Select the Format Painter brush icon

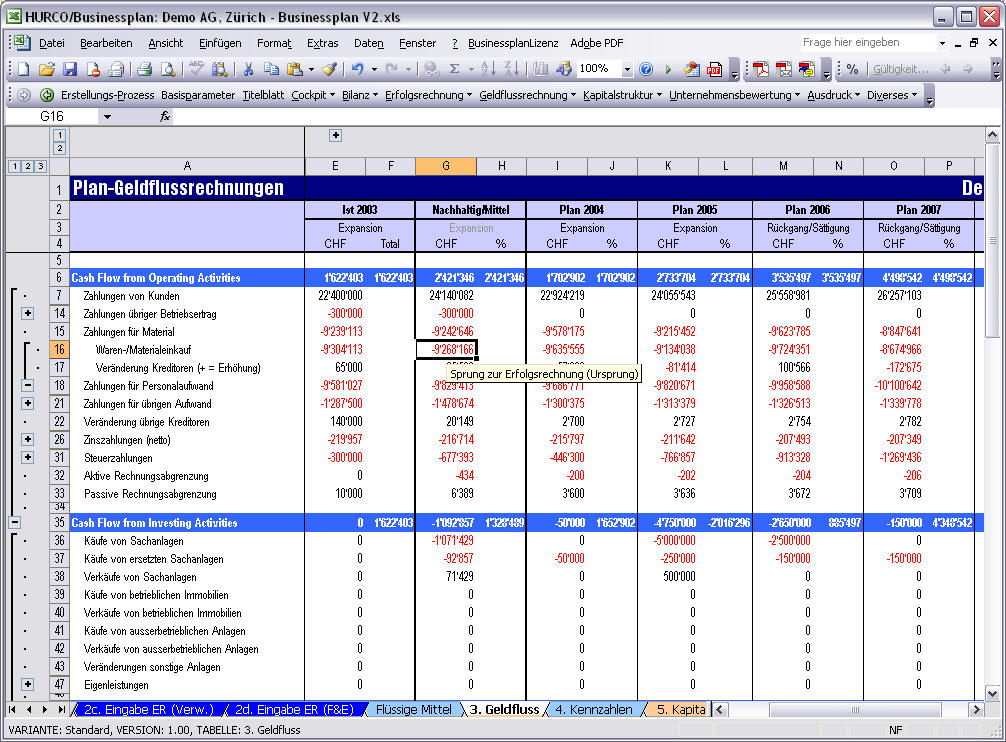pyautogui.click(x=329, y=69)
